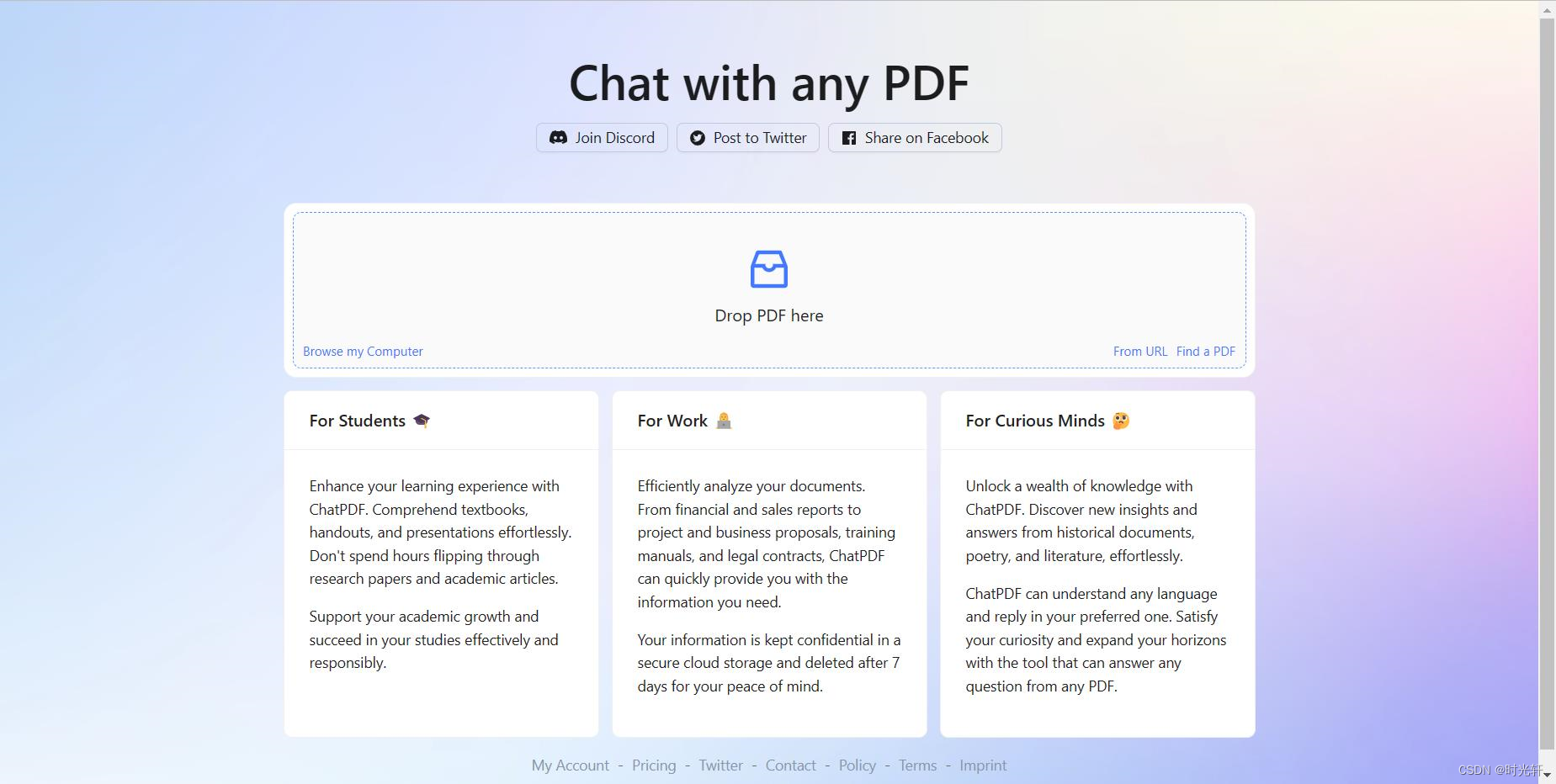Click the scrollbar down arrow
Viewport: 1556px width, 784px height.
click(x=1547, y=775)
